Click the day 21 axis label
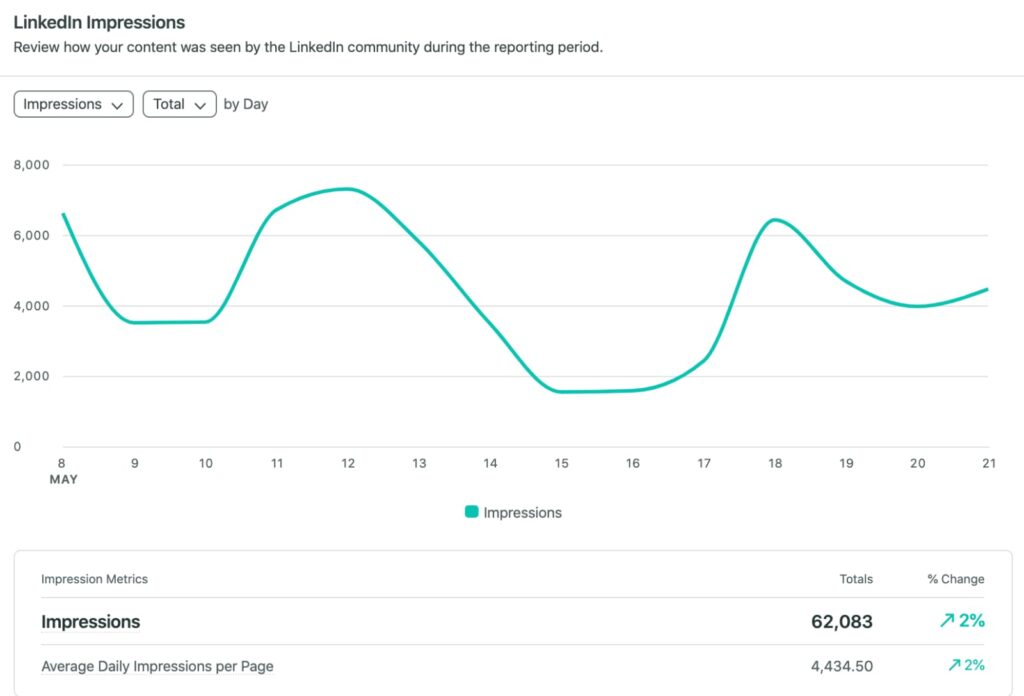1024x696 pixels. point(989,463)
